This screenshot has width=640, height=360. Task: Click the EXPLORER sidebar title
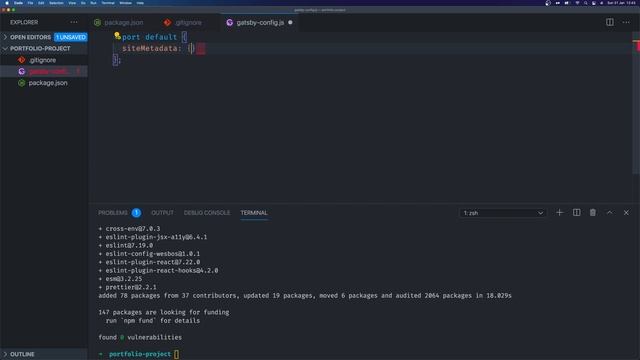click(24, 22)
